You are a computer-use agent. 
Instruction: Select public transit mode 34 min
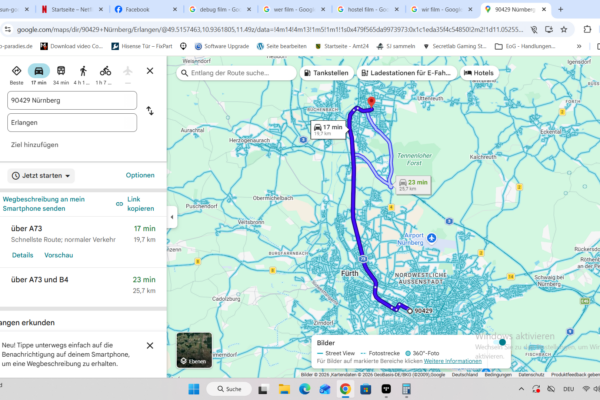(61, 71)
